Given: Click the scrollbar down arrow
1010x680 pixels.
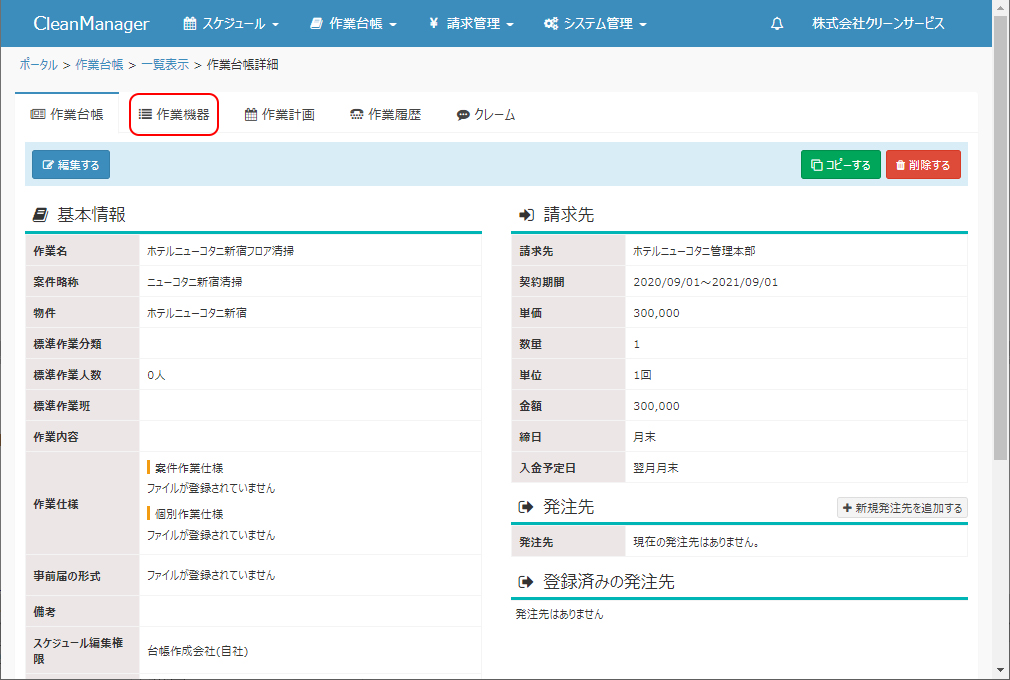Looking at the screenshot, I should [x=1001, y=669].
